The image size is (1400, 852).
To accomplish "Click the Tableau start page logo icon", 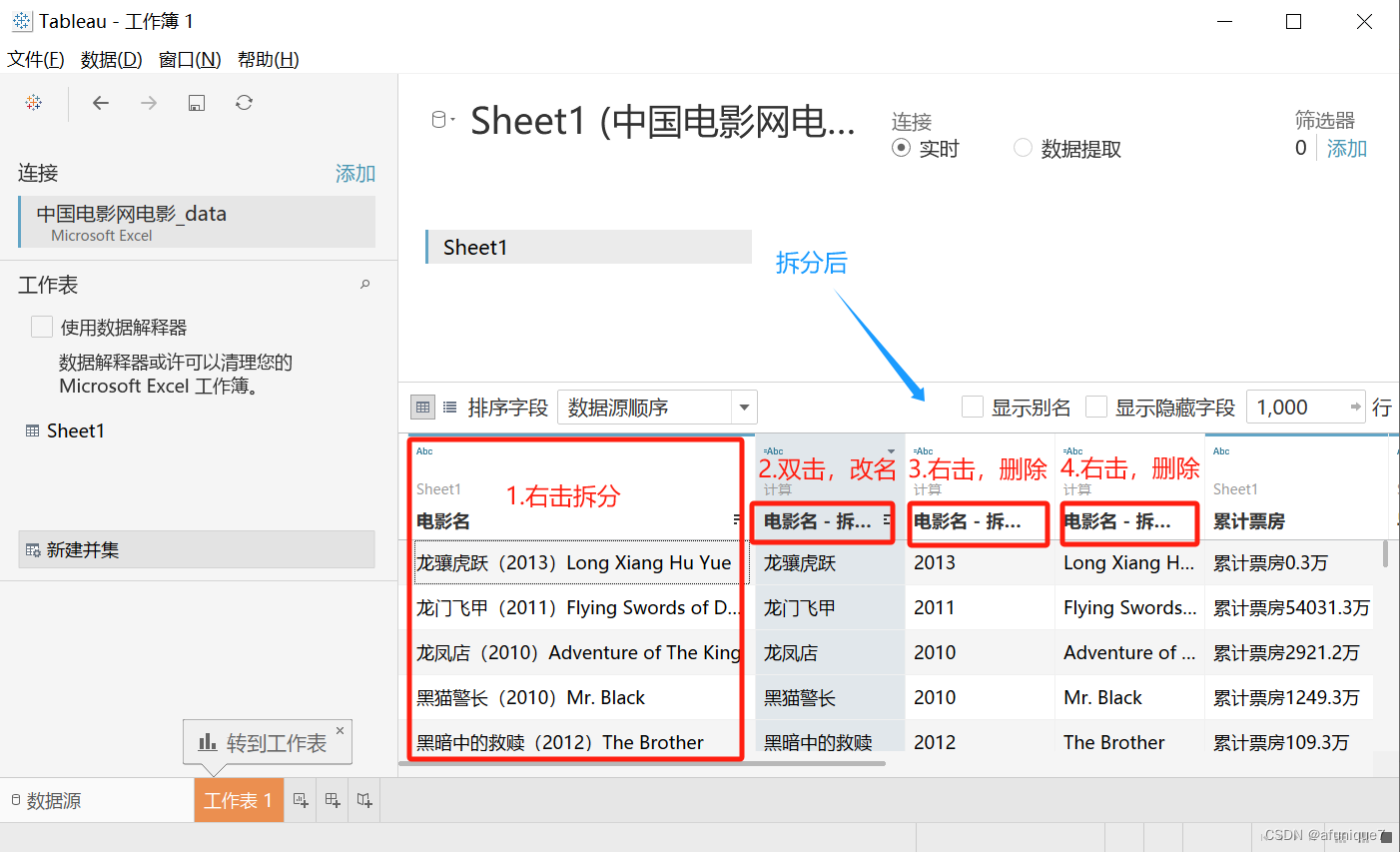I will click(34, 103).
